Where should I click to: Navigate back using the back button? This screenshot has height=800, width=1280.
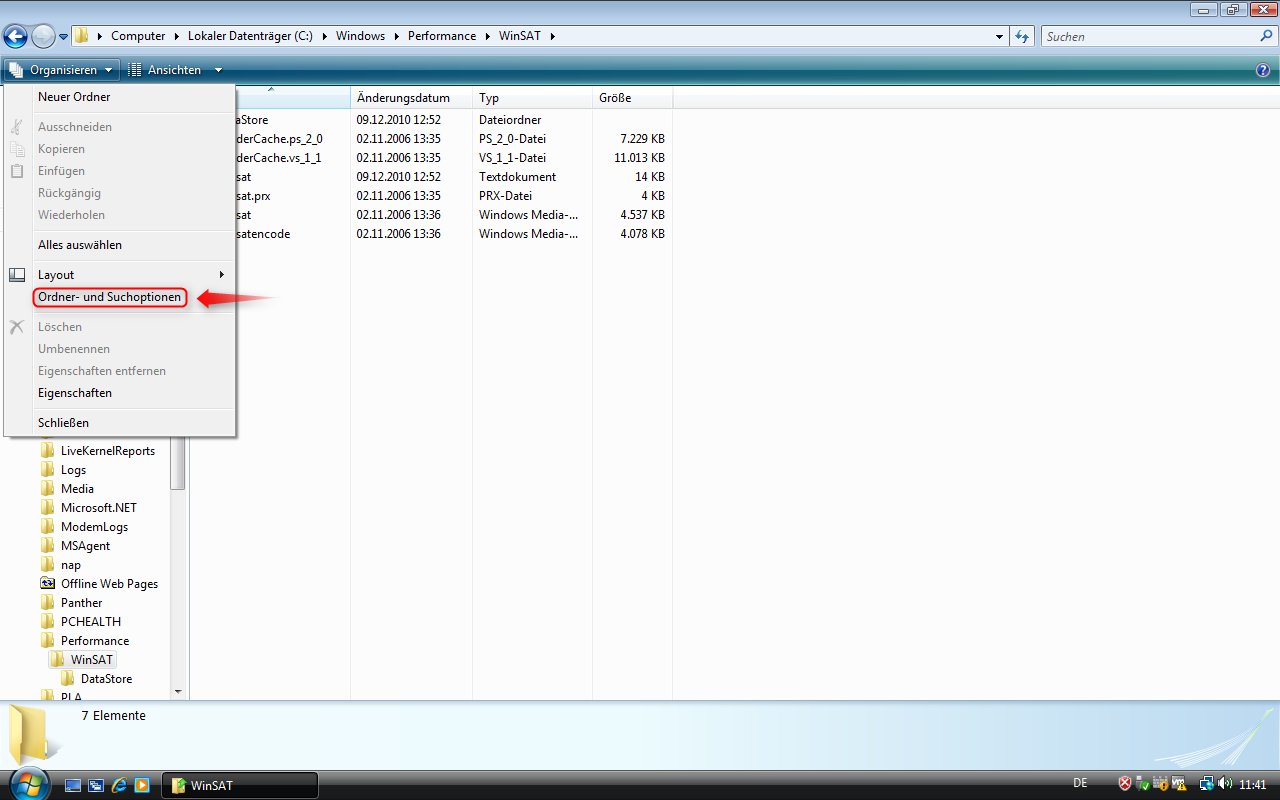coord(15,36)
